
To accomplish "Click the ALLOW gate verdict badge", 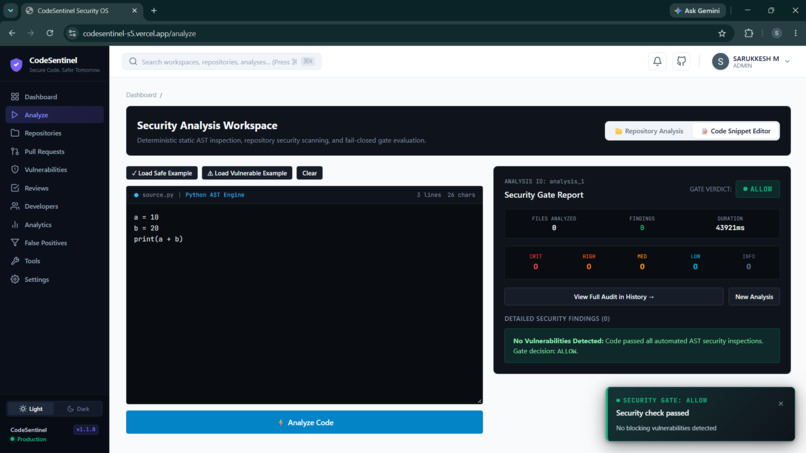I will [757, 189].
